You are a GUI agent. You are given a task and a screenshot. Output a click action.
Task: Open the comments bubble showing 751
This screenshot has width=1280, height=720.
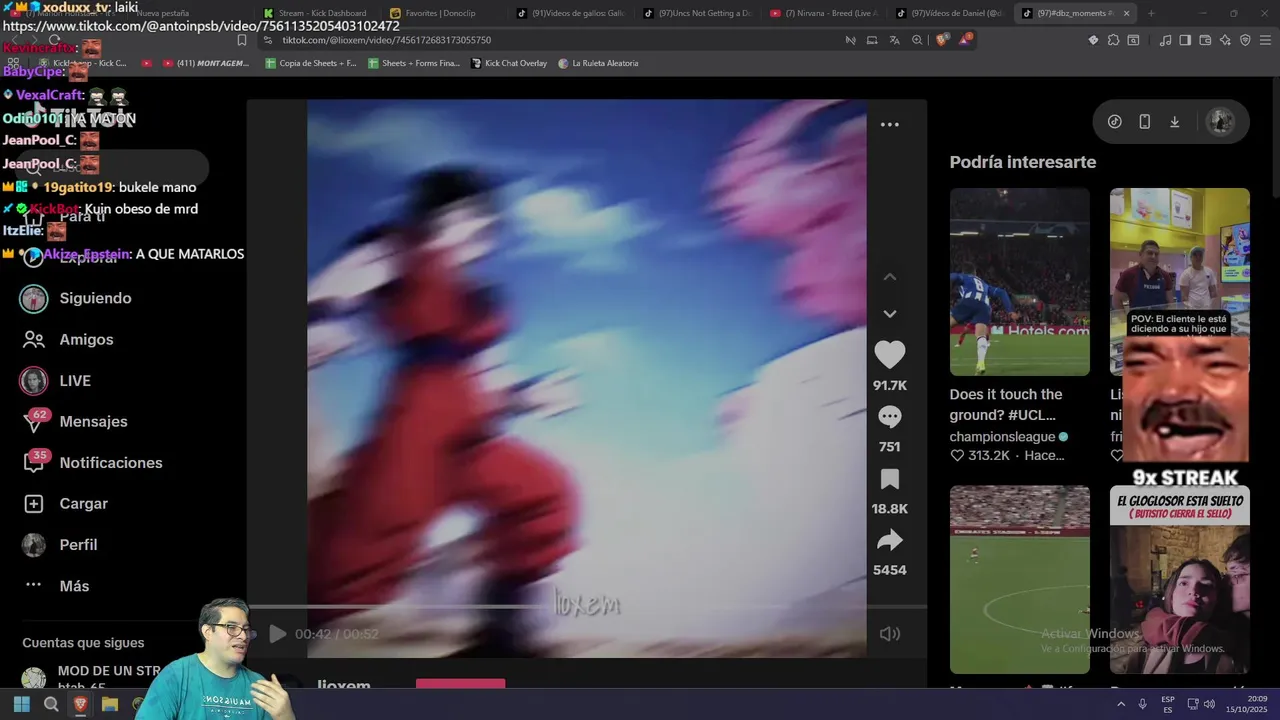pyautogui.click(x=889, y=417)
